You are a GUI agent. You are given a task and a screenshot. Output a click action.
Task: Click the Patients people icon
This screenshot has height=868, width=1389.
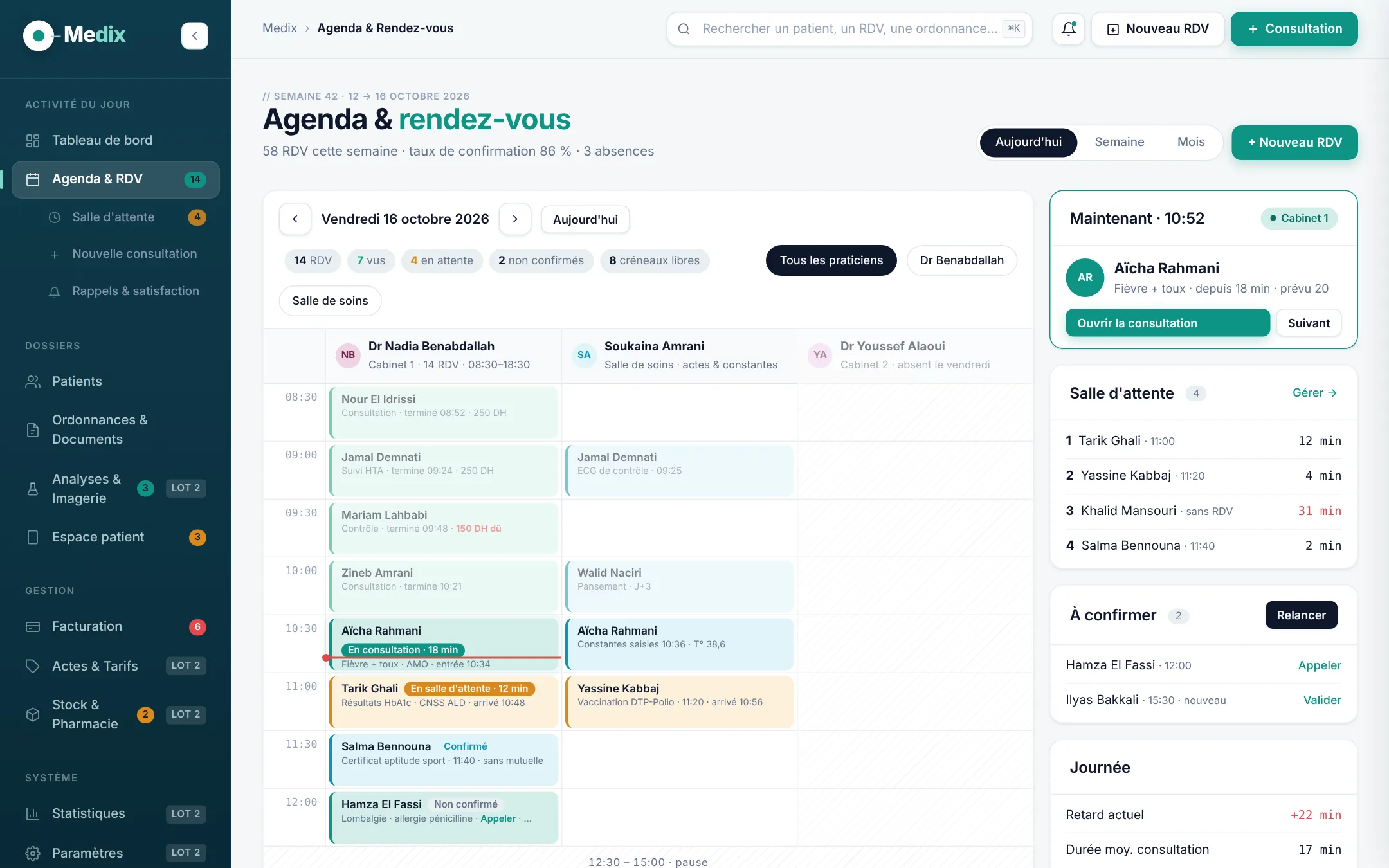(x=33, y=382)
